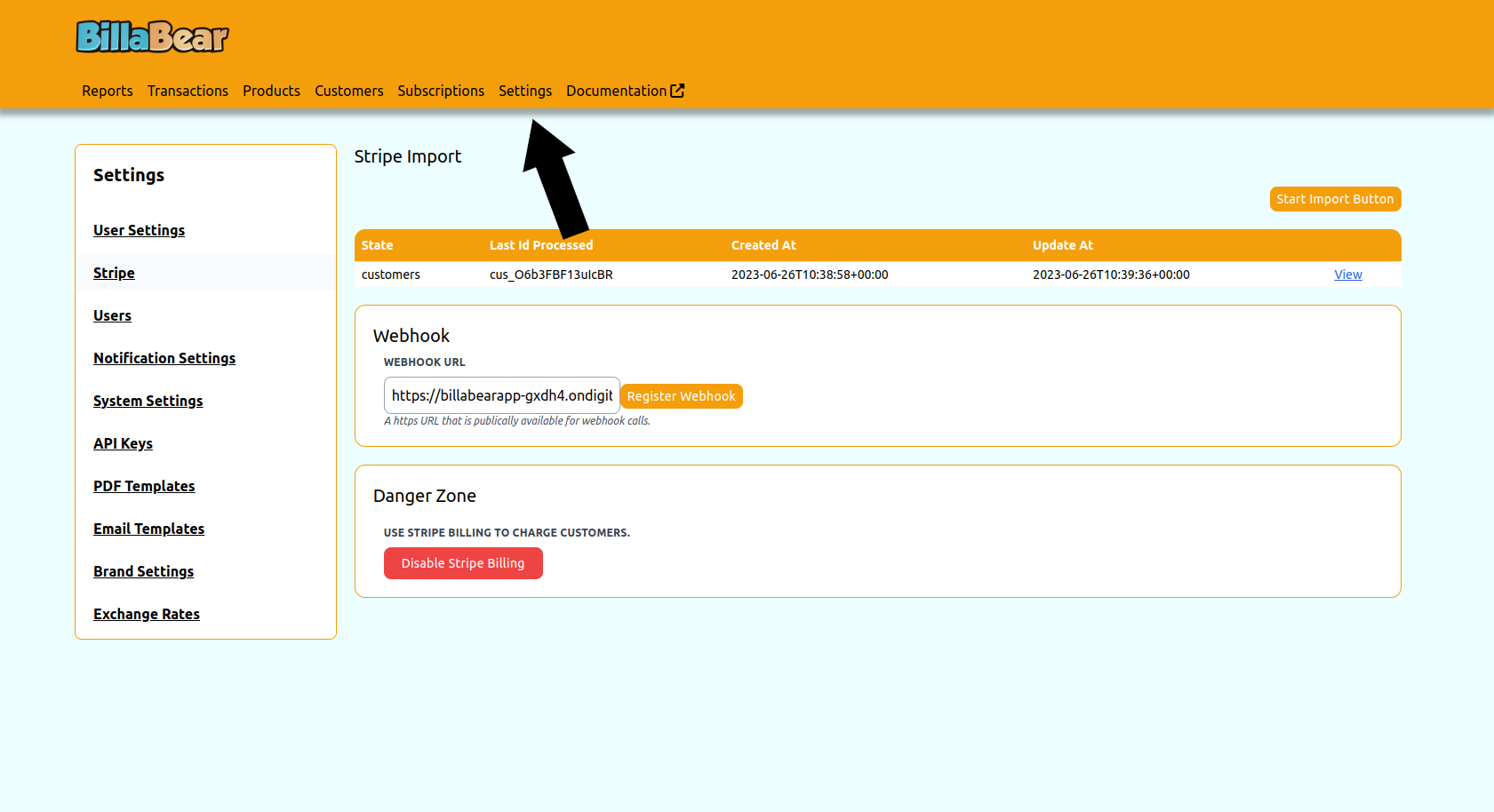Open System Settings
The width and height of the screenshot is (1494, 812).
point(148,401)
